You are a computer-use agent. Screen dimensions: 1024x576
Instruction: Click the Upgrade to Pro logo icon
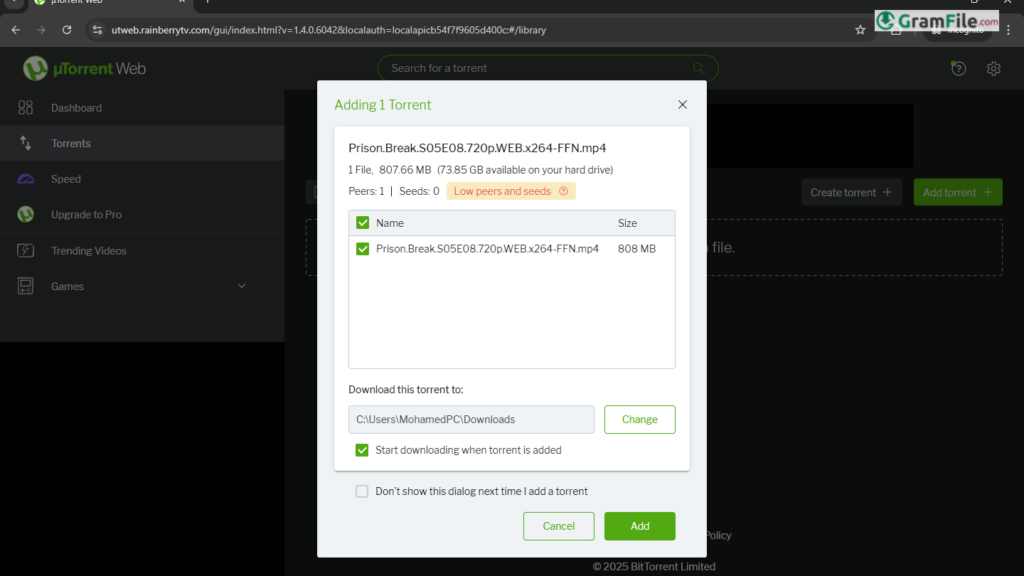(25, 214)
